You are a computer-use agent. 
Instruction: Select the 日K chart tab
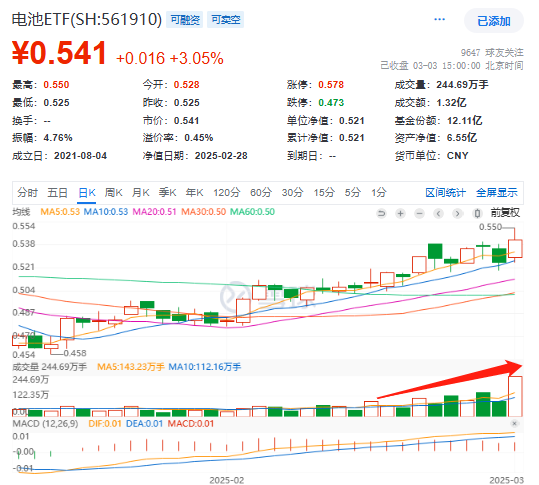point(87,192)
